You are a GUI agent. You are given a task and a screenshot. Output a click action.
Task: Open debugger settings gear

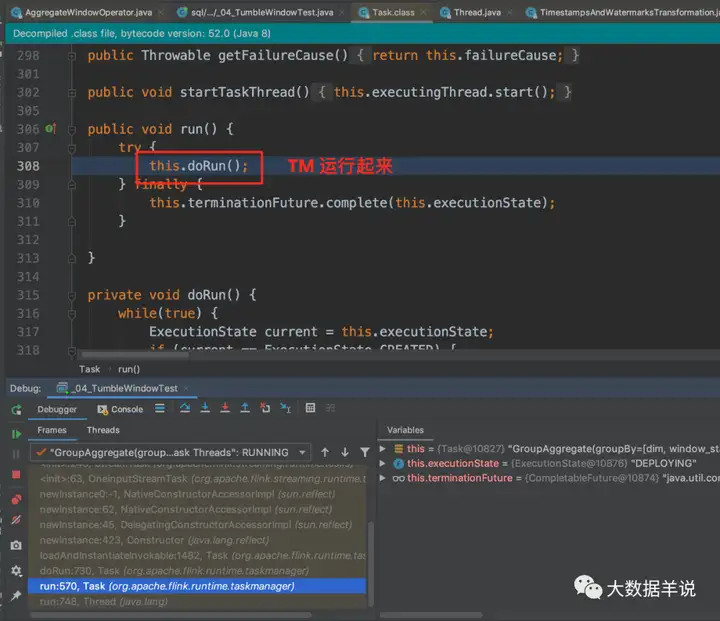(16, 570)
